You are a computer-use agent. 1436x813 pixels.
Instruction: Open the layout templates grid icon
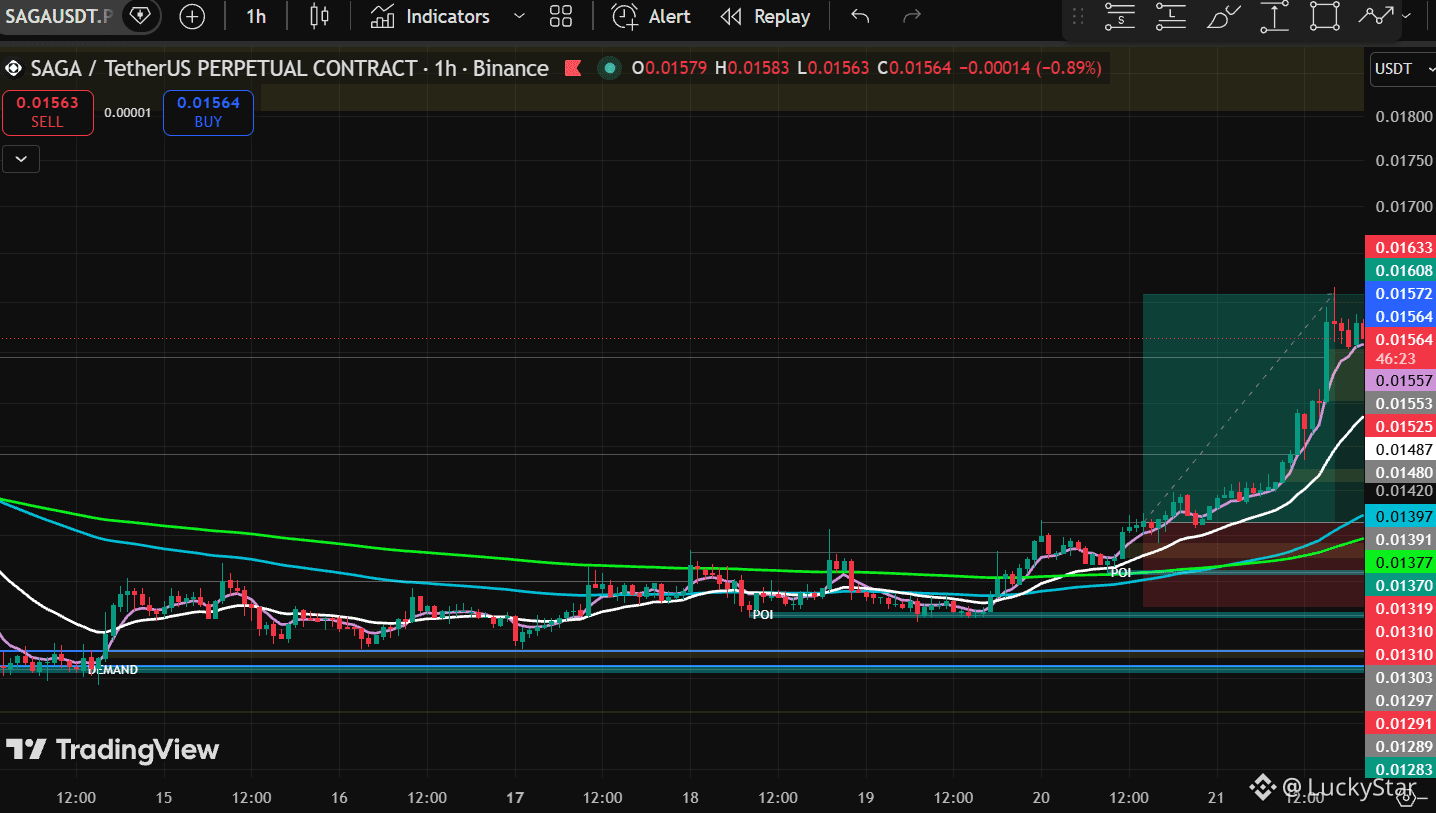pyautogui.click(x=561, y=16)
